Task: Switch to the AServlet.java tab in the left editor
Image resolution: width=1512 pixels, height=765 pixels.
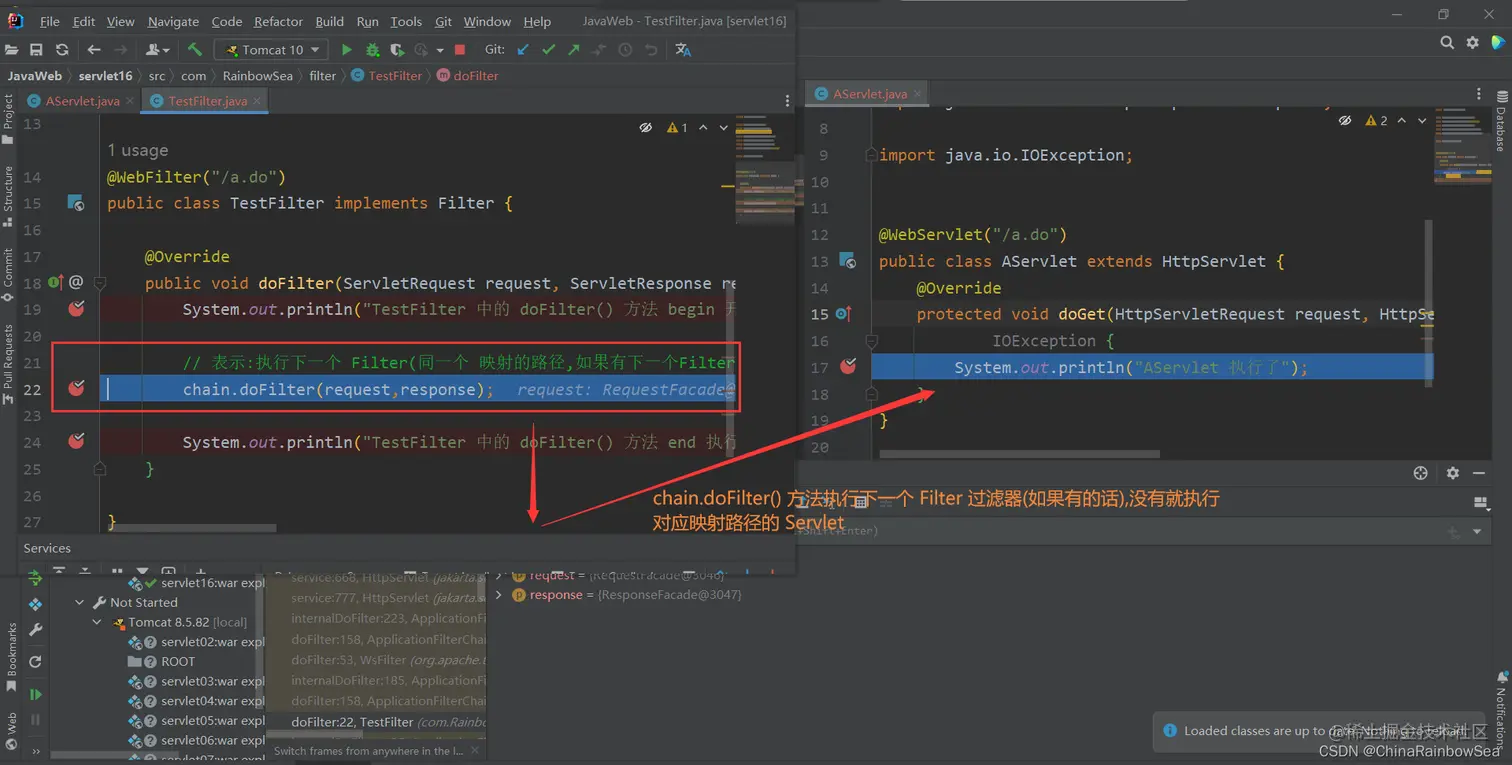Action: pyautogui.click(x=80, y=101)
